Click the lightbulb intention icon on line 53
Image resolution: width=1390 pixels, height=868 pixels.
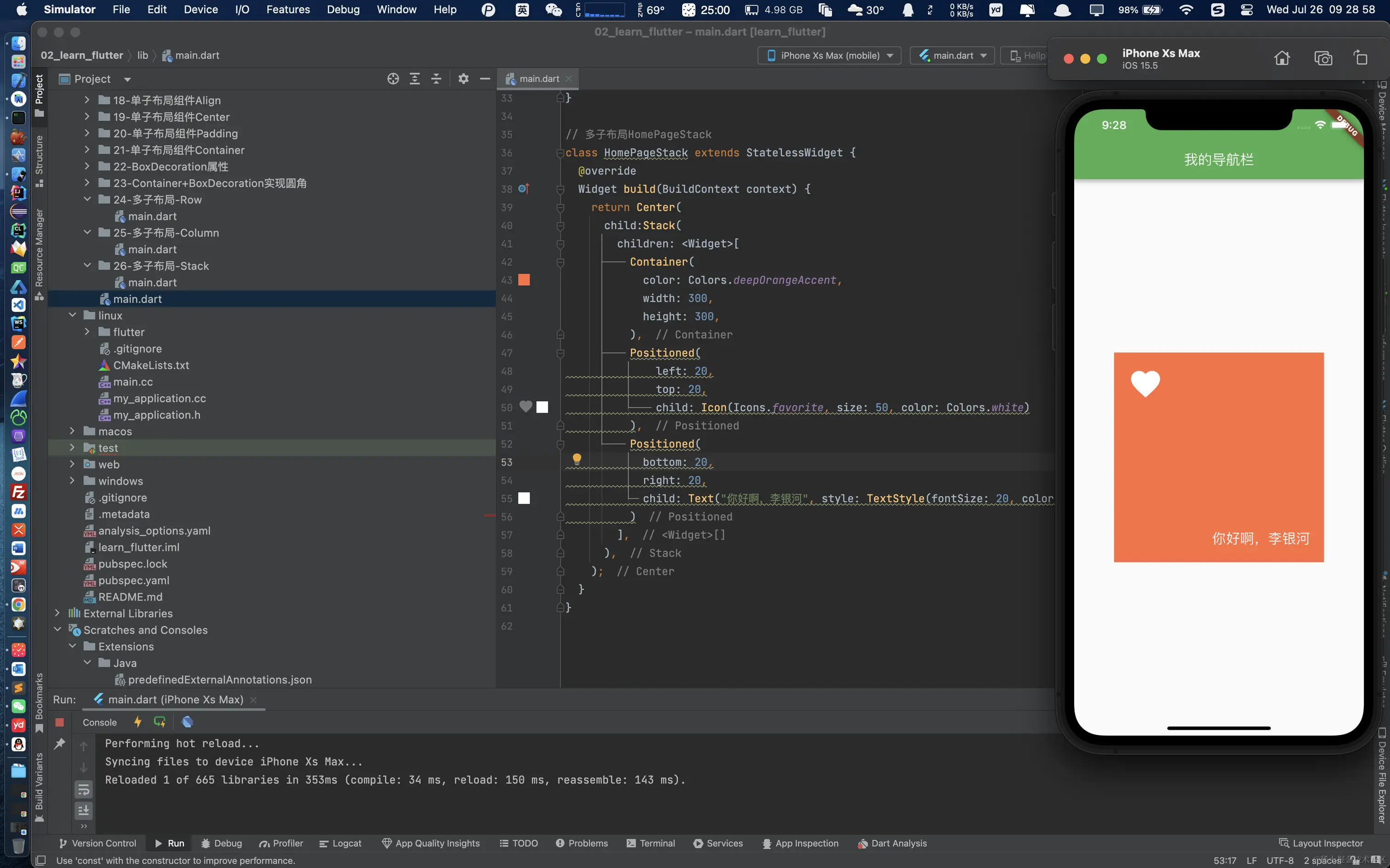577,459
